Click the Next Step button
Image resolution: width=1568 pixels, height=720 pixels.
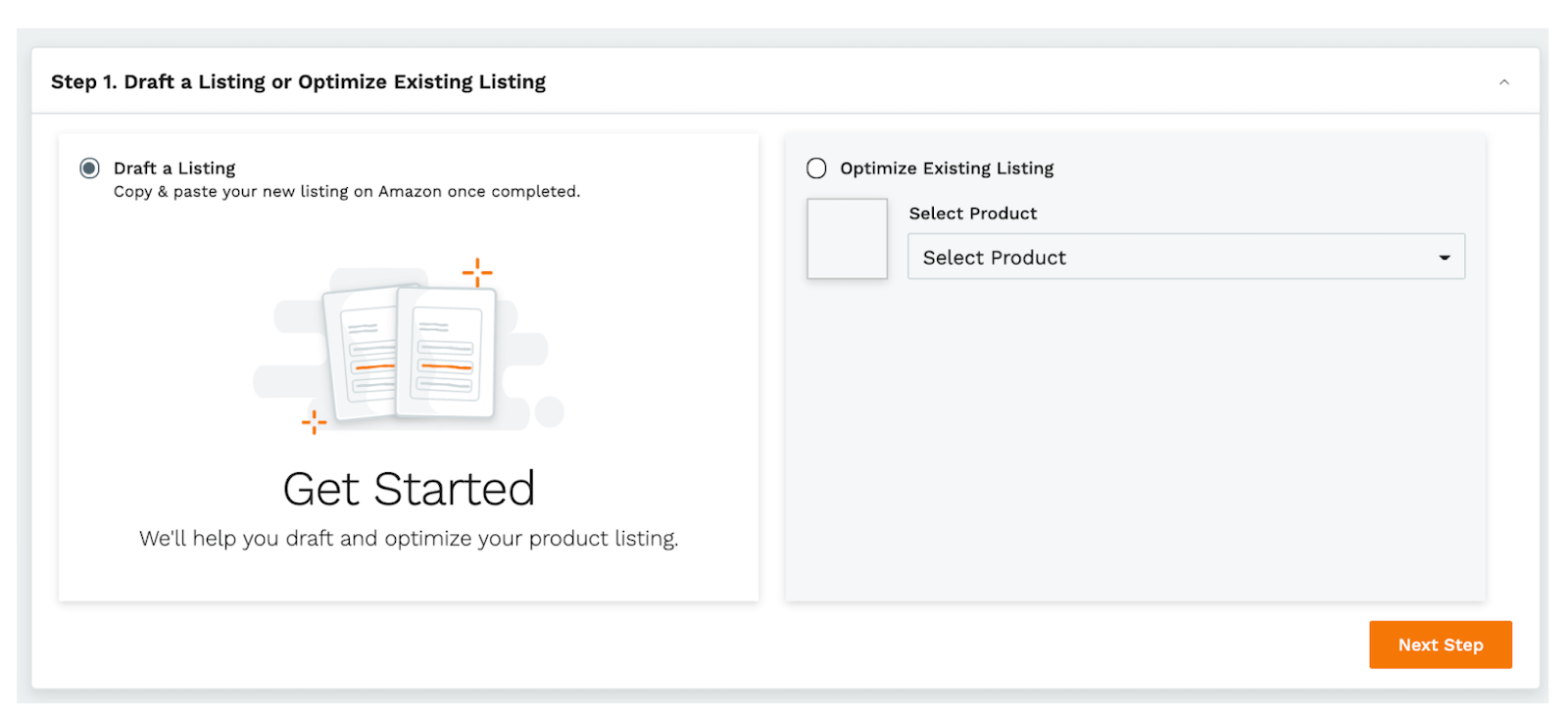coord(1440,645)
